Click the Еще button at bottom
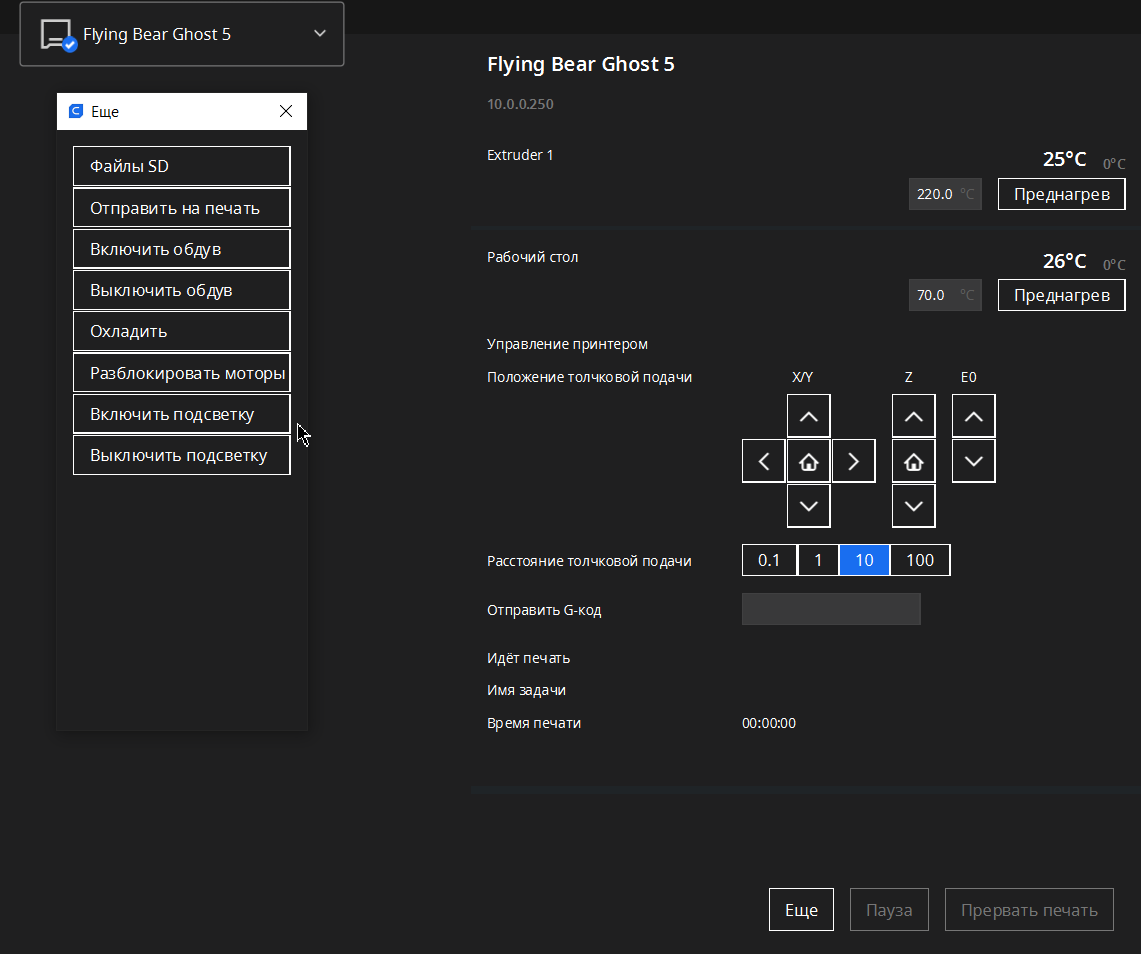 pyautogui.click(x=801, y=910)
